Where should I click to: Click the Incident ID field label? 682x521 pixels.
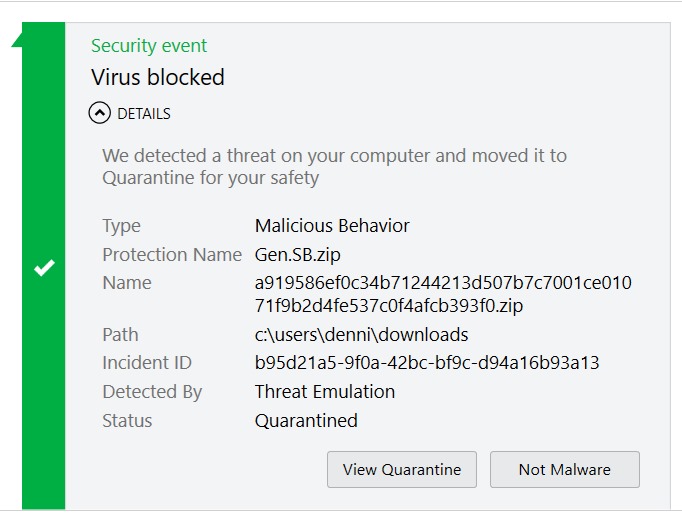(147, 363)
